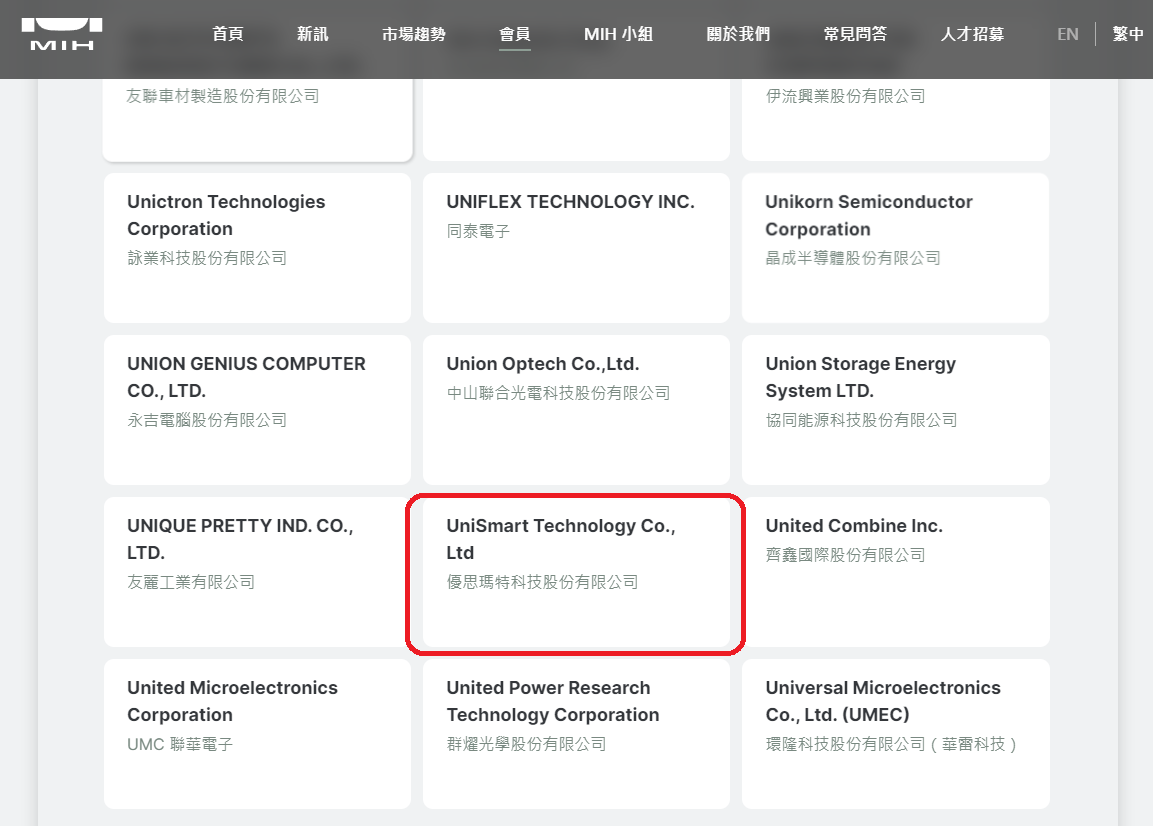Open the Universal Microelectronics Co., Ltd. (UMEC) card
The height and width of the screenshot is (826, 1153).
click(896, 733)
